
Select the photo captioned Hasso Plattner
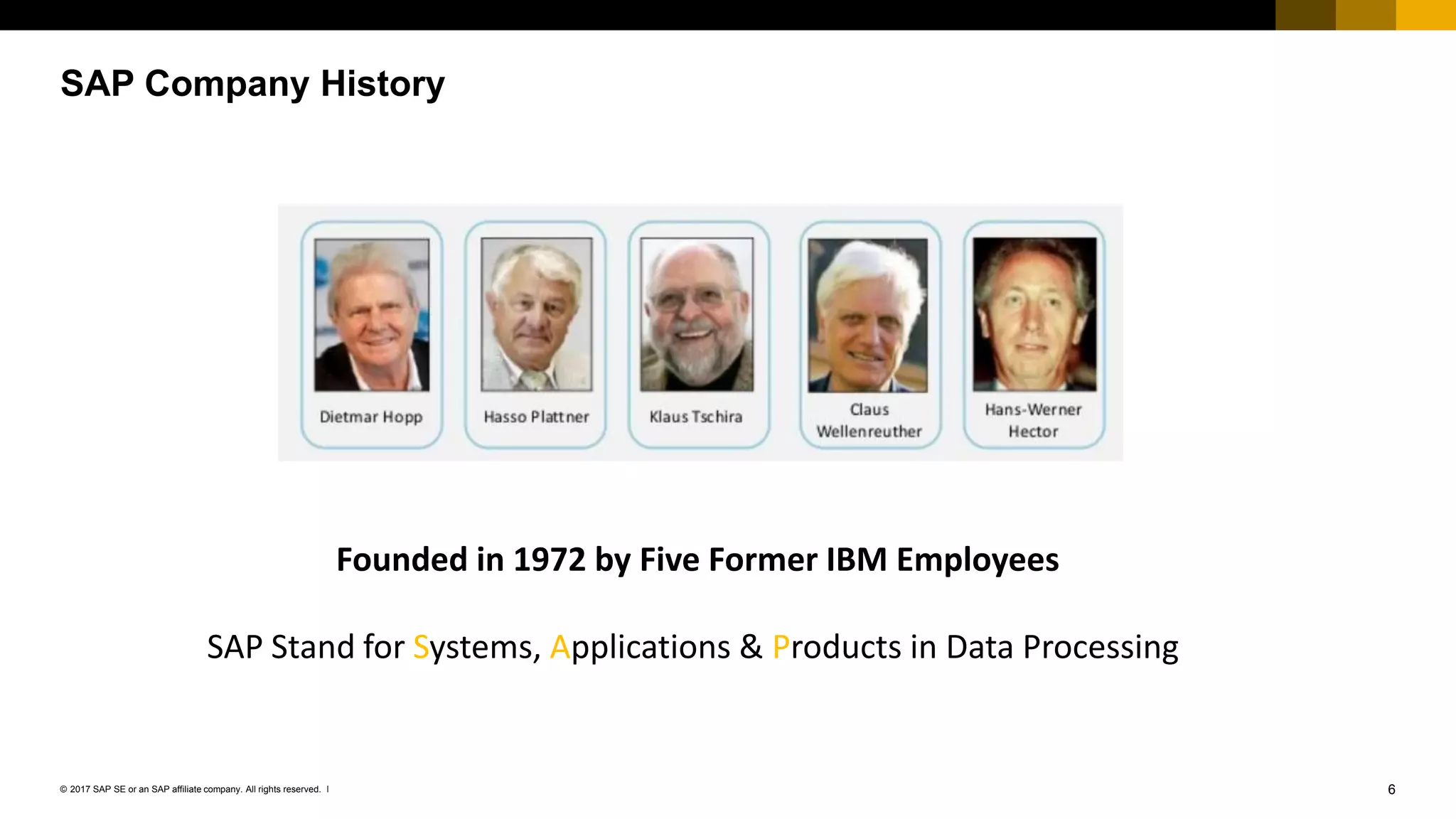click(x=536, y=314)
